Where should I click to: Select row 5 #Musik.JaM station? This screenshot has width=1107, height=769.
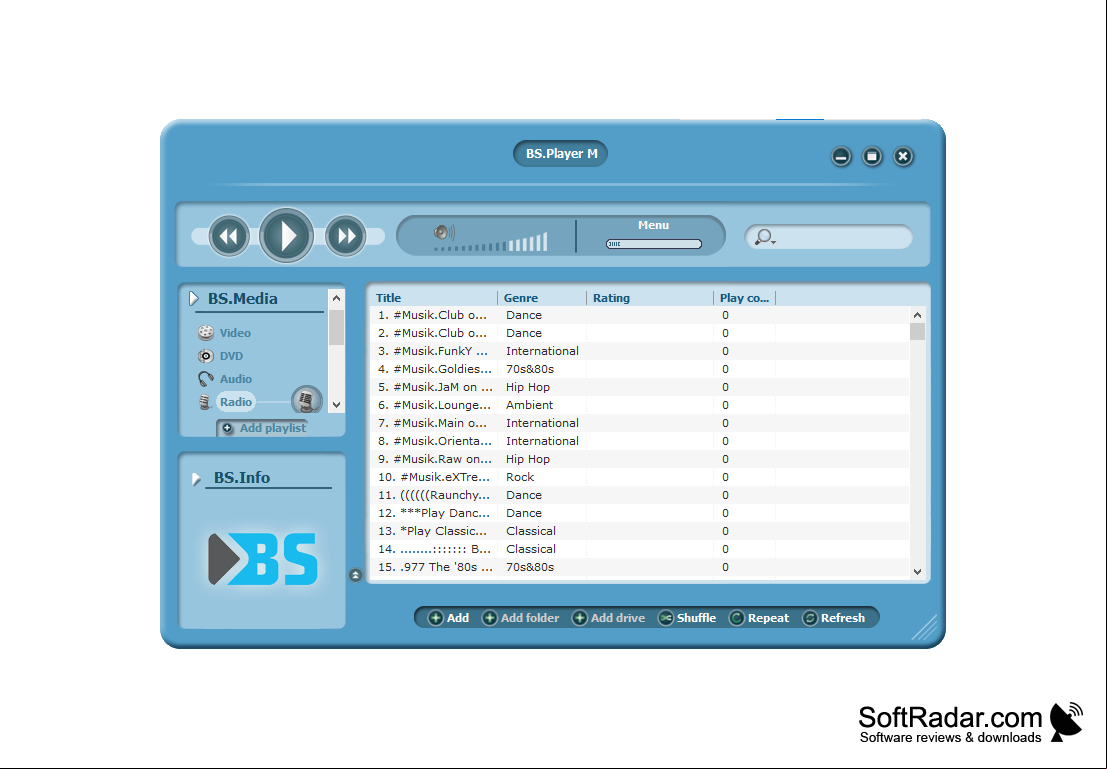pos(640,387)
